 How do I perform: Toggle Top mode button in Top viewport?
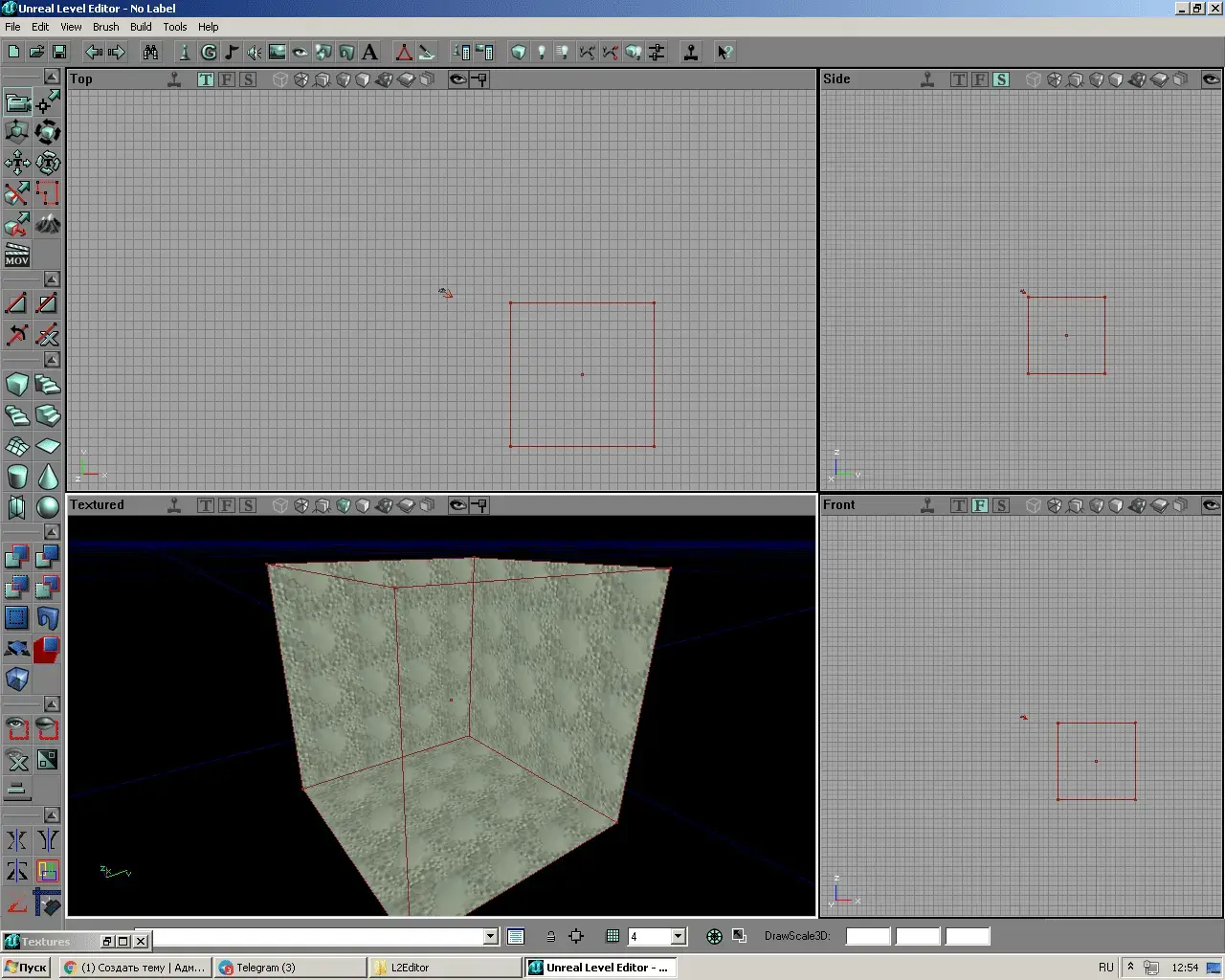click(206, 79)
